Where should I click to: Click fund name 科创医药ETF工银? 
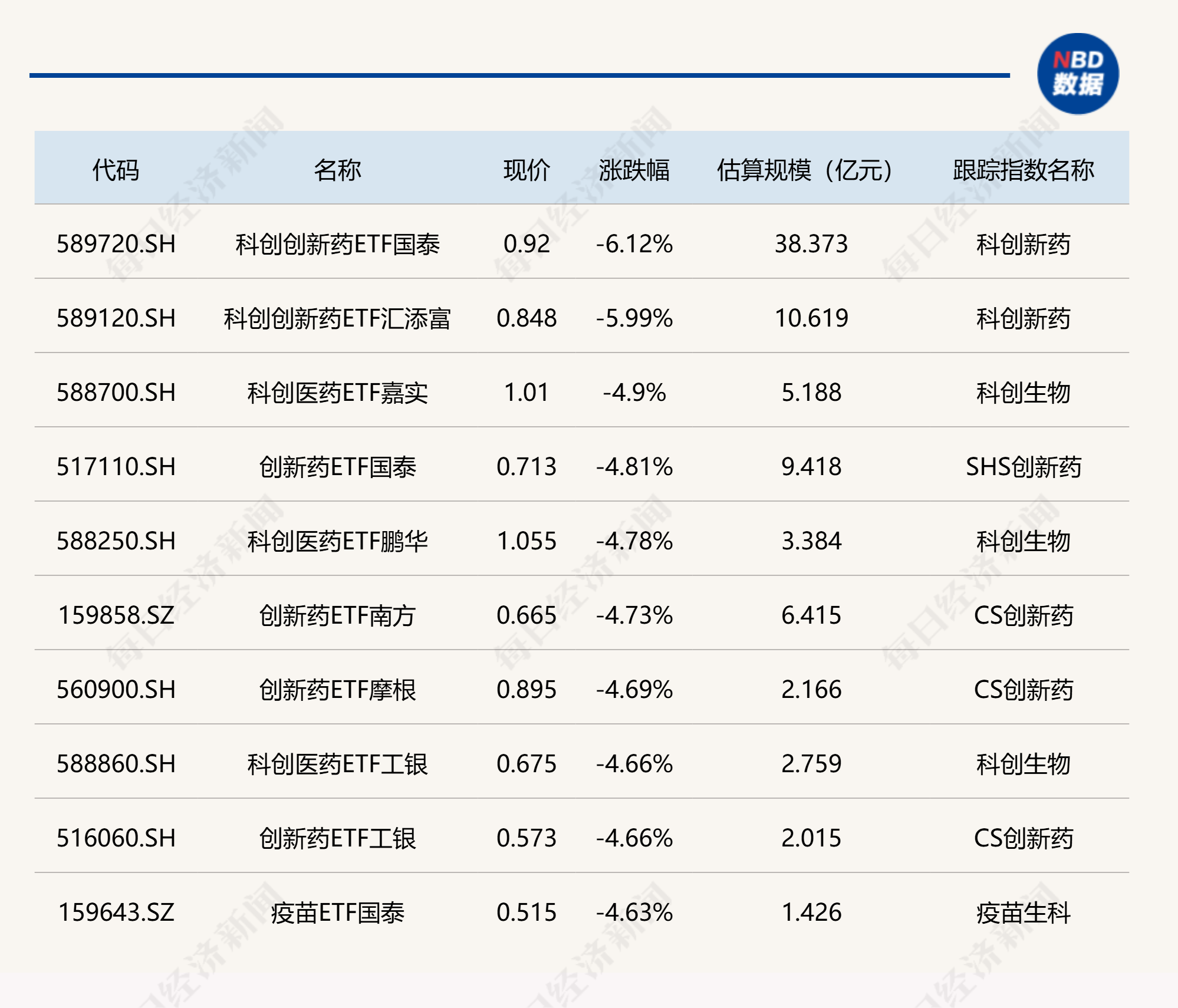click(337, 763)
